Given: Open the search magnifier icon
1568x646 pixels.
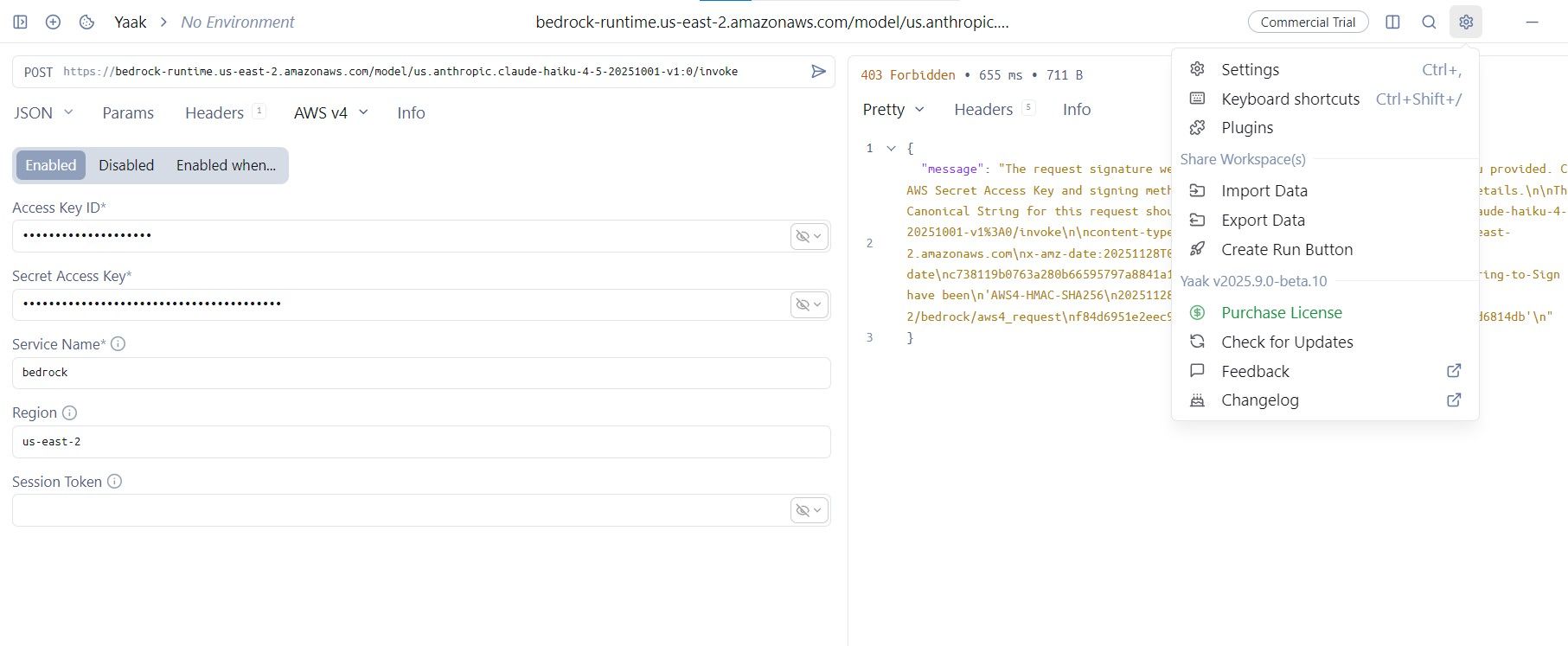Looking at the screenshot, I should 1429,22.
